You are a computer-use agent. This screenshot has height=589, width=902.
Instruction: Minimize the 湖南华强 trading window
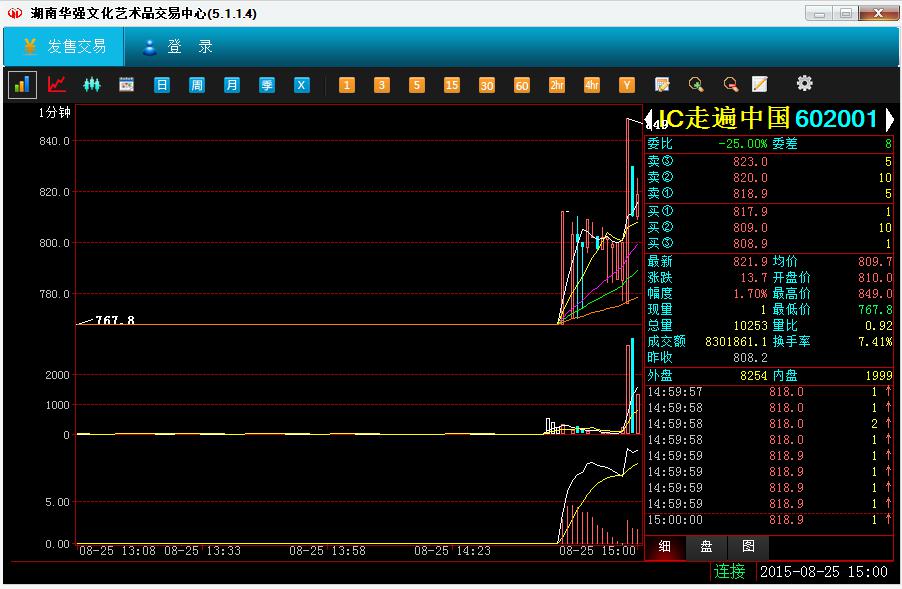(819, 13)
